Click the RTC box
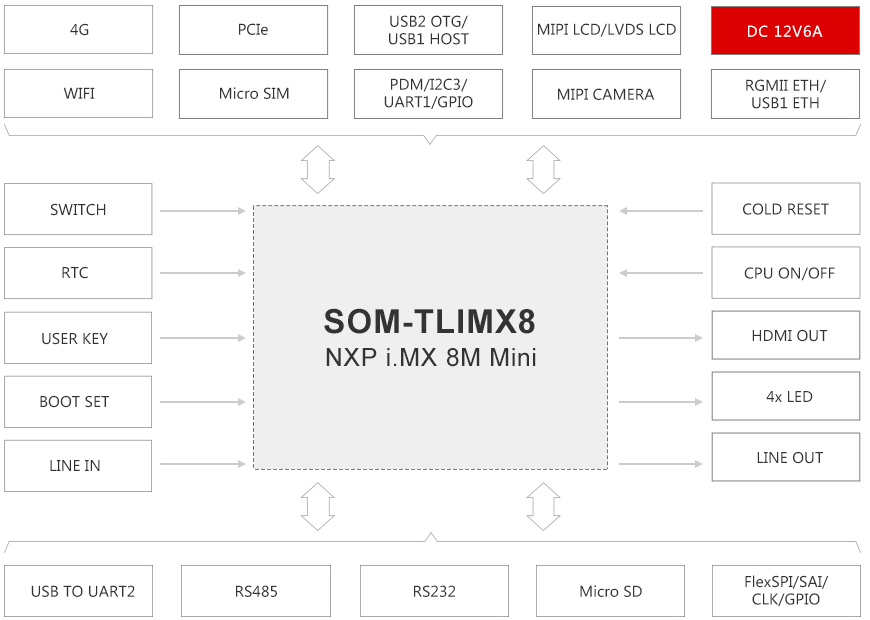 click(x=78, y=273)
